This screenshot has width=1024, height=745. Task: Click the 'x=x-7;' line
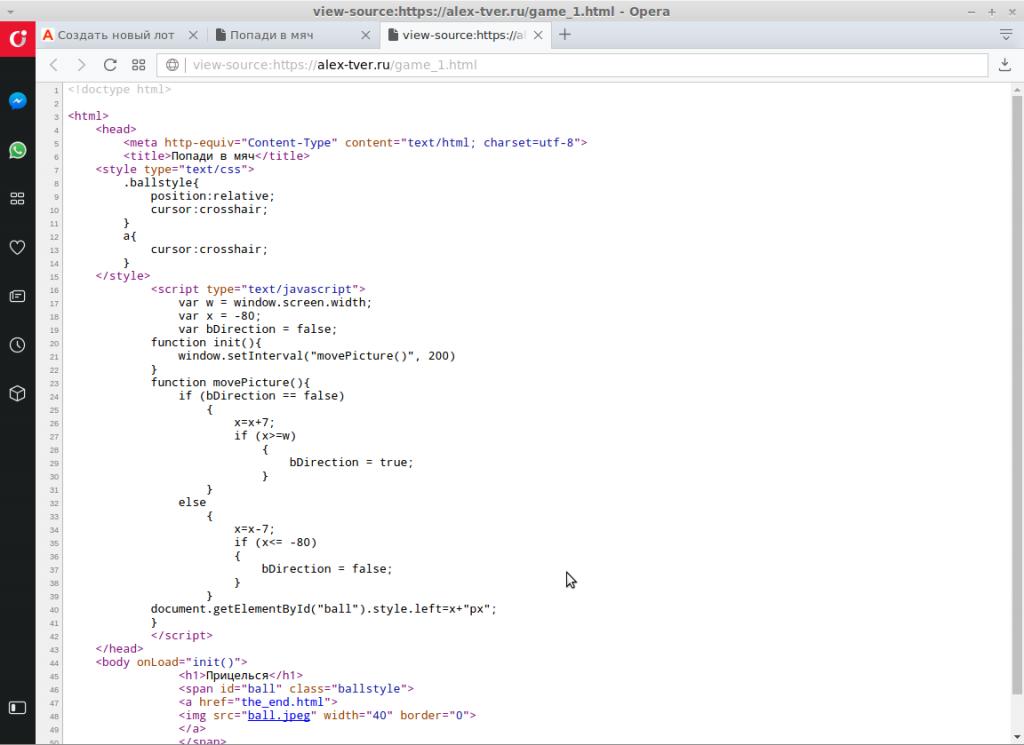click(254, 529)
